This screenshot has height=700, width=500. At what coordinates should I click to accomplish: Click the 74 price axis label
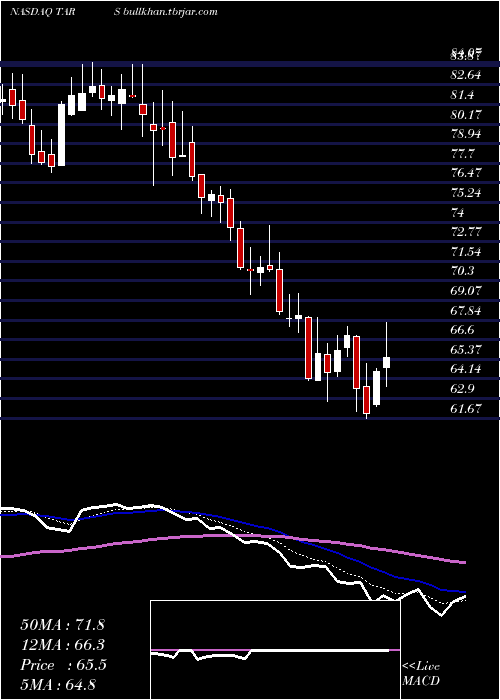pos(458,212)
